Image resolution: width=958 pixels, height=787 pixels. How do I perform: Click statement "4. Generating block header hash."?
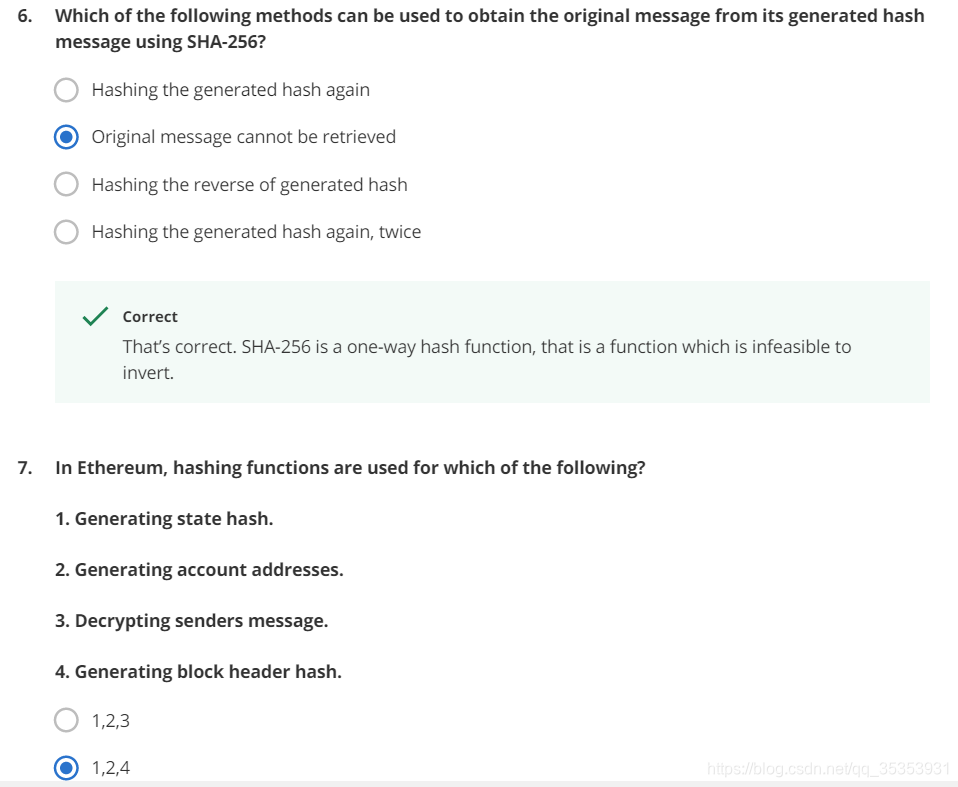tap(198, 672)
